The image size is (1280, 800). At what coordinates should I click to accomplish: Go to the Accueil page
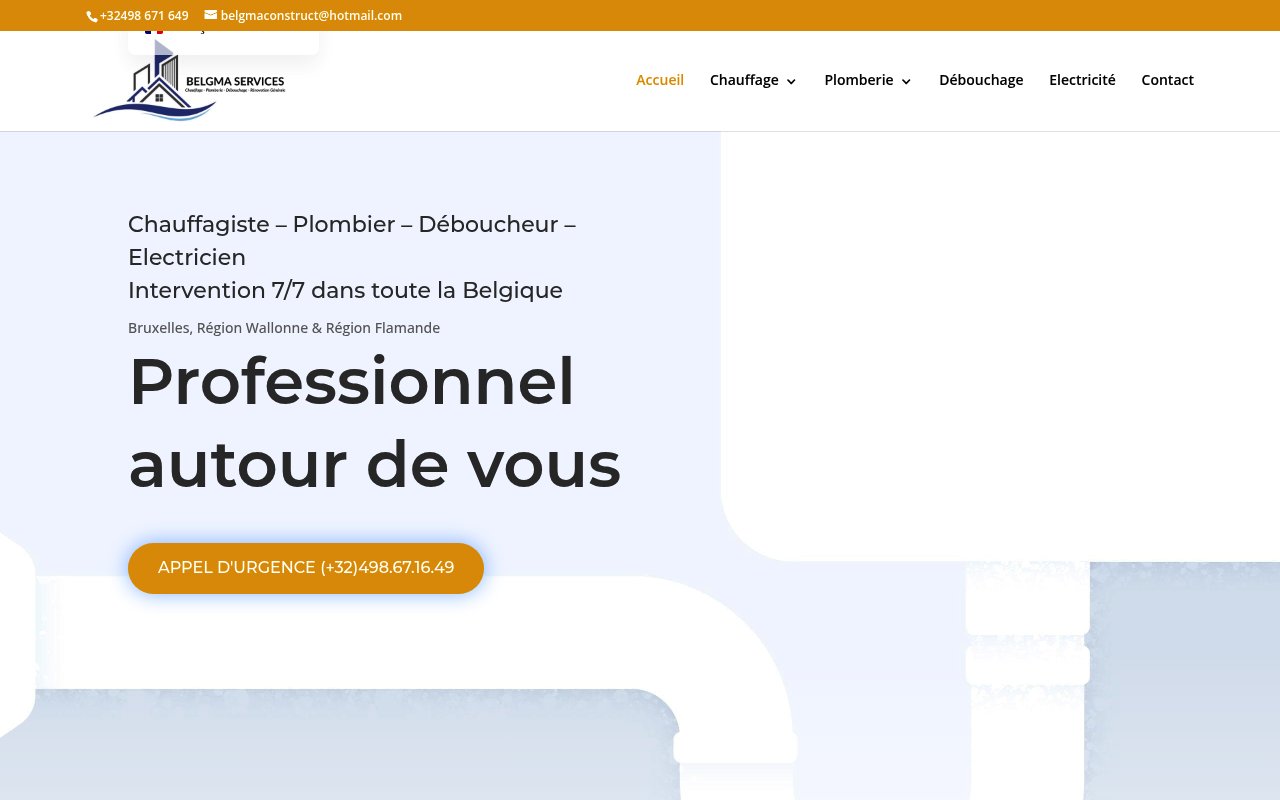coord(660,80)
